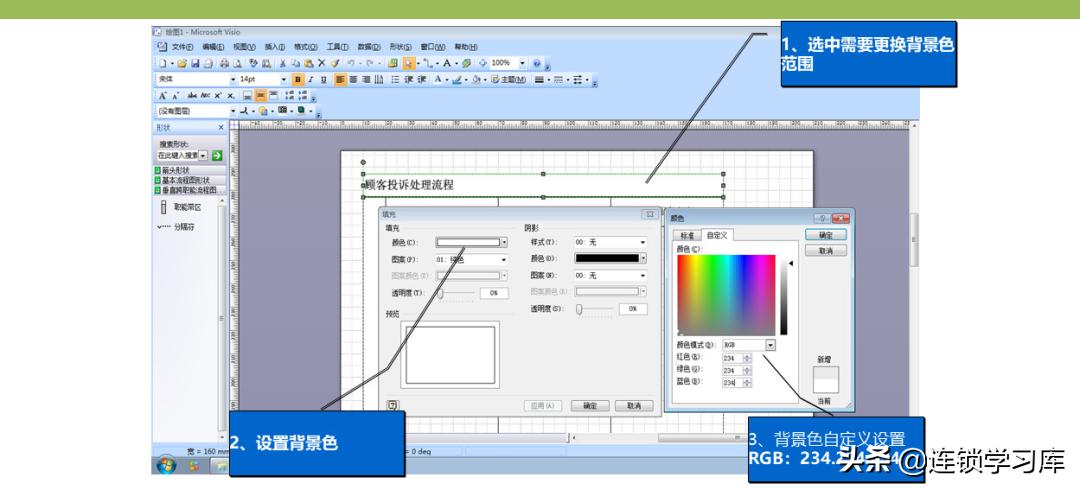Viewport: 1080px width, 490px height.
Task: Click the font color A icon
Action: 439,79
